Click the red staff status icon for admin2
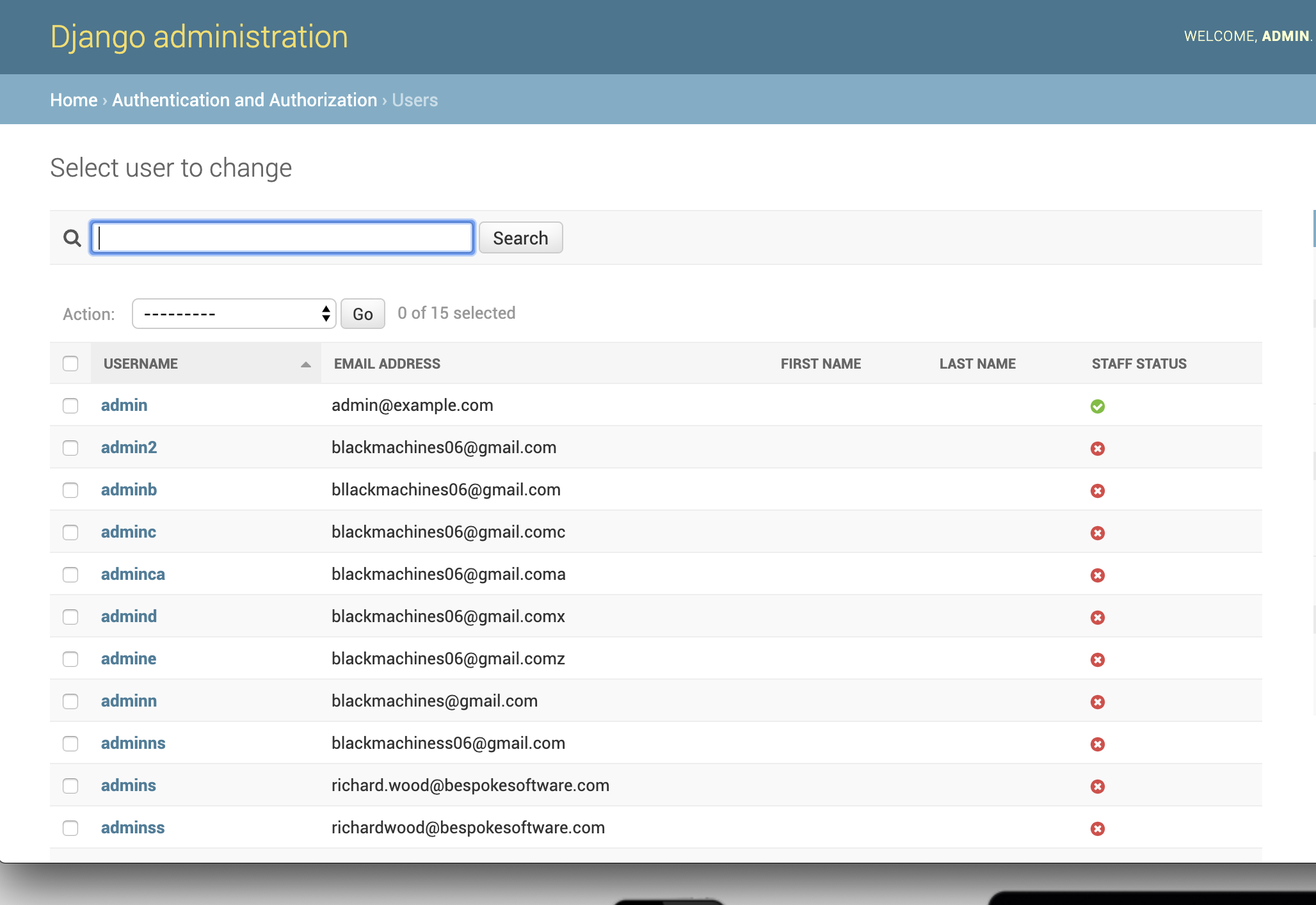The width and height of the screenshot is (1316, 905). click(1098, 448)
